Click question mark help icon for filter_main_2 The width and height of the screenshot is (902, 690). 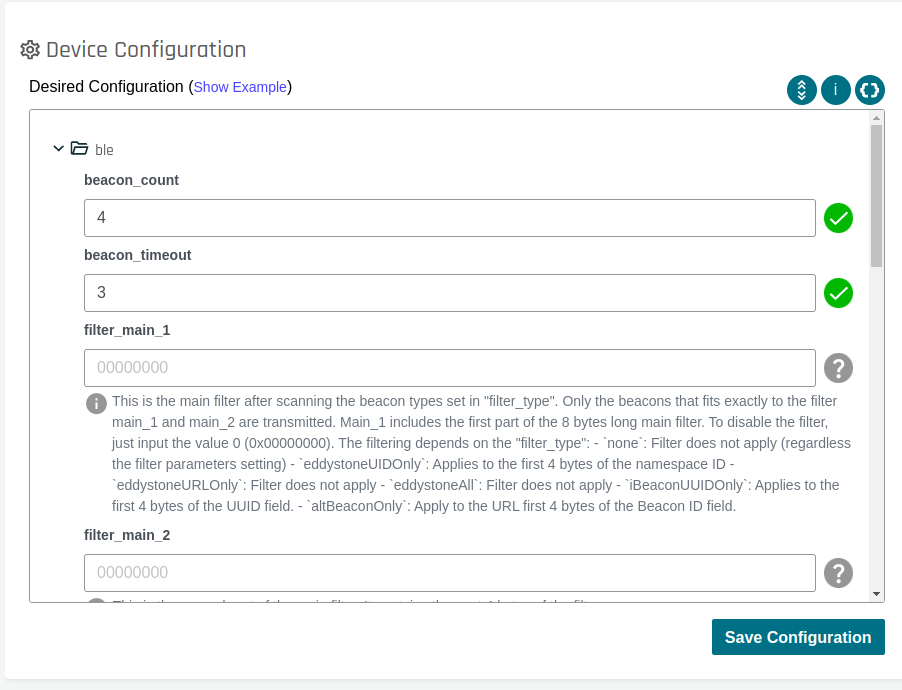838,573
